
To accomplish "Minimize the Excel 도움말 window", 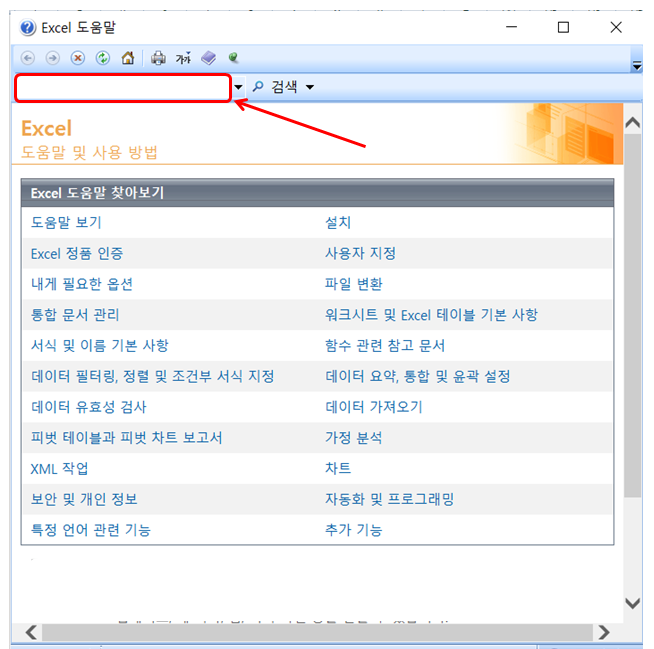I will pos(511,27).
